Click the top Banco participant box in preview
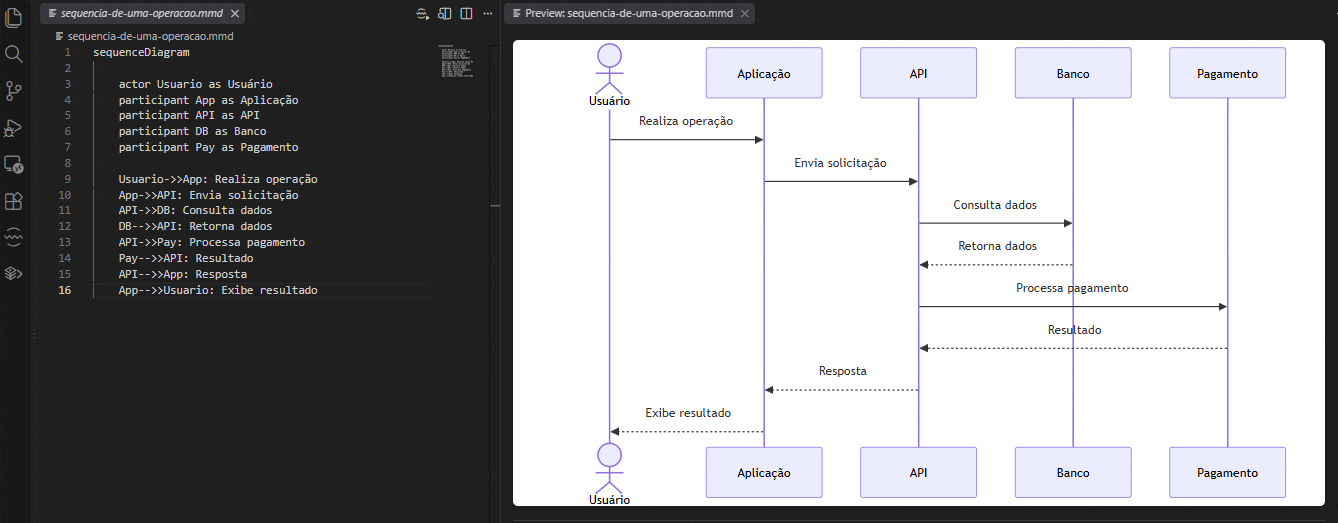The height and width of the screenshot is (523, 1338). tap(1073, 73)
